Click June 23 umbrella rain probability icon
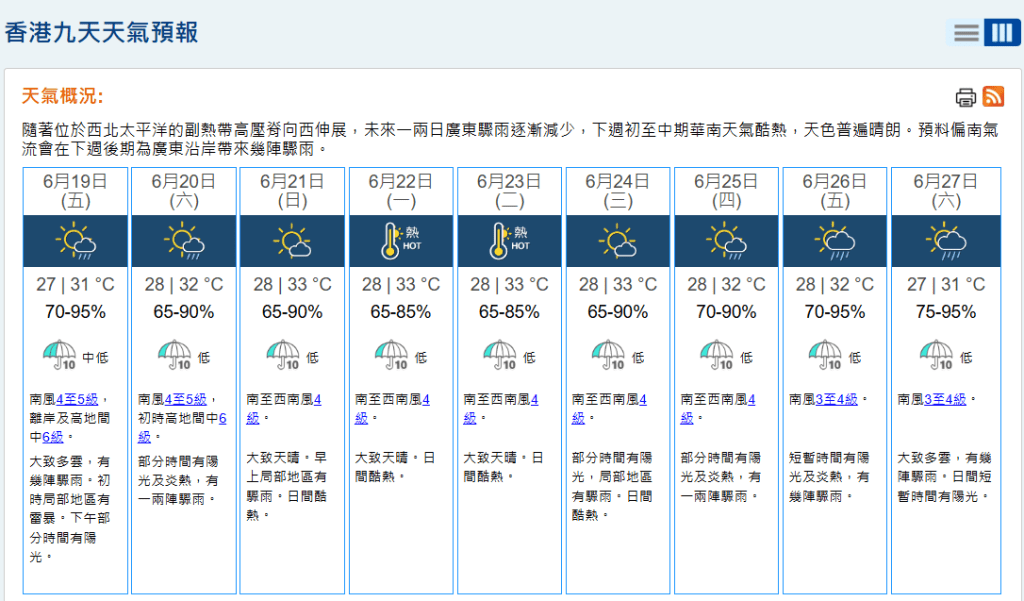 [500, 355]
